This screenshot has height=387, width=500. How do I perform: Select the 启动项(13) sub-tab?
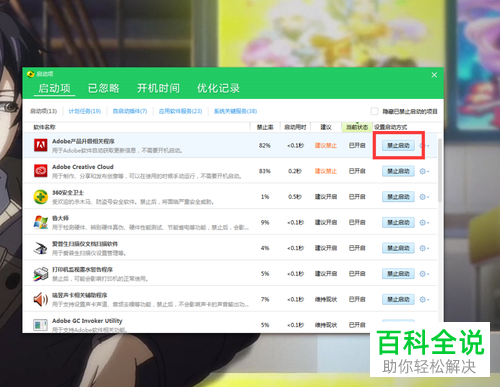click(x=44, y=111)
